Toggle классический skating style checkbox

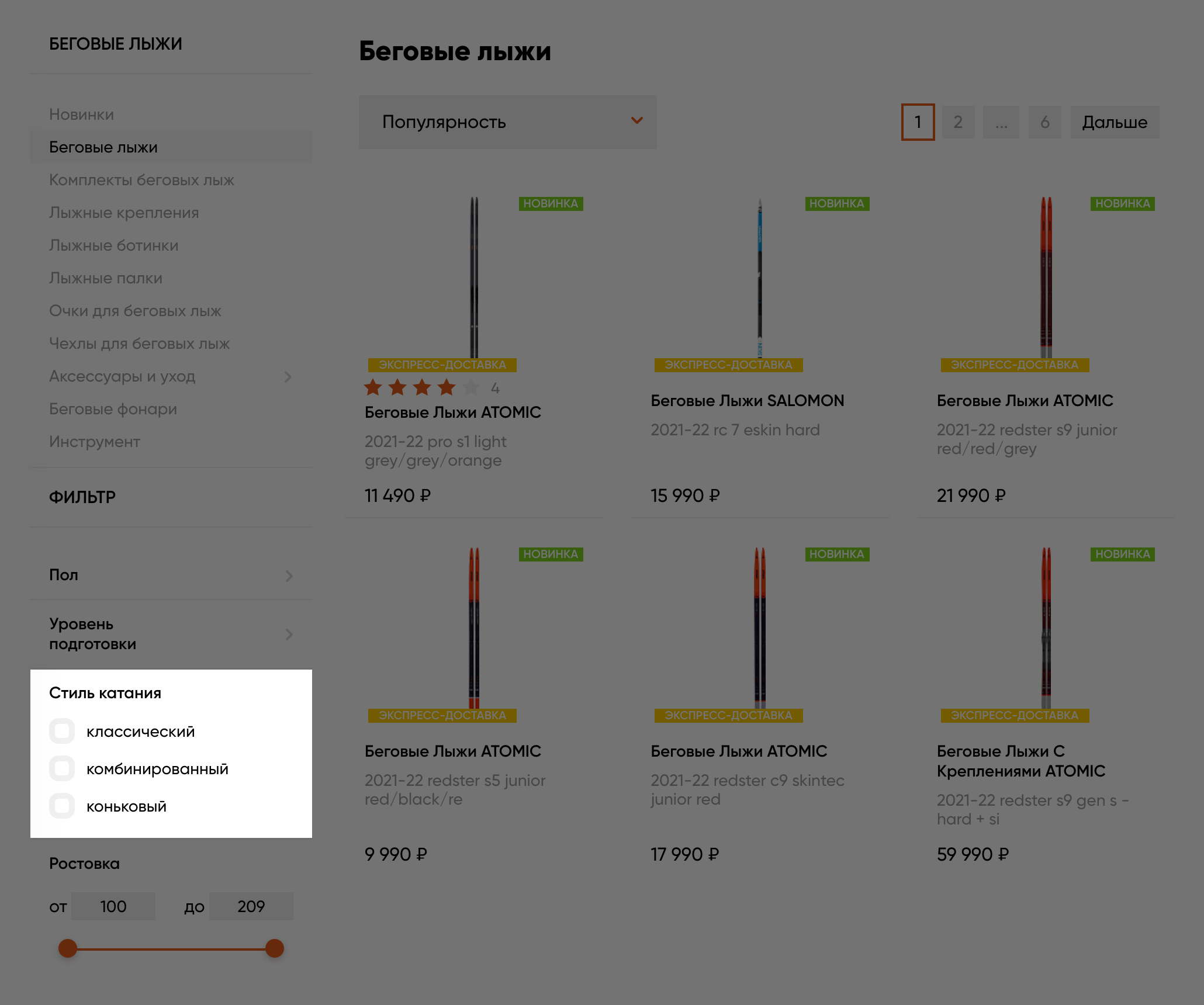[61, 730]
